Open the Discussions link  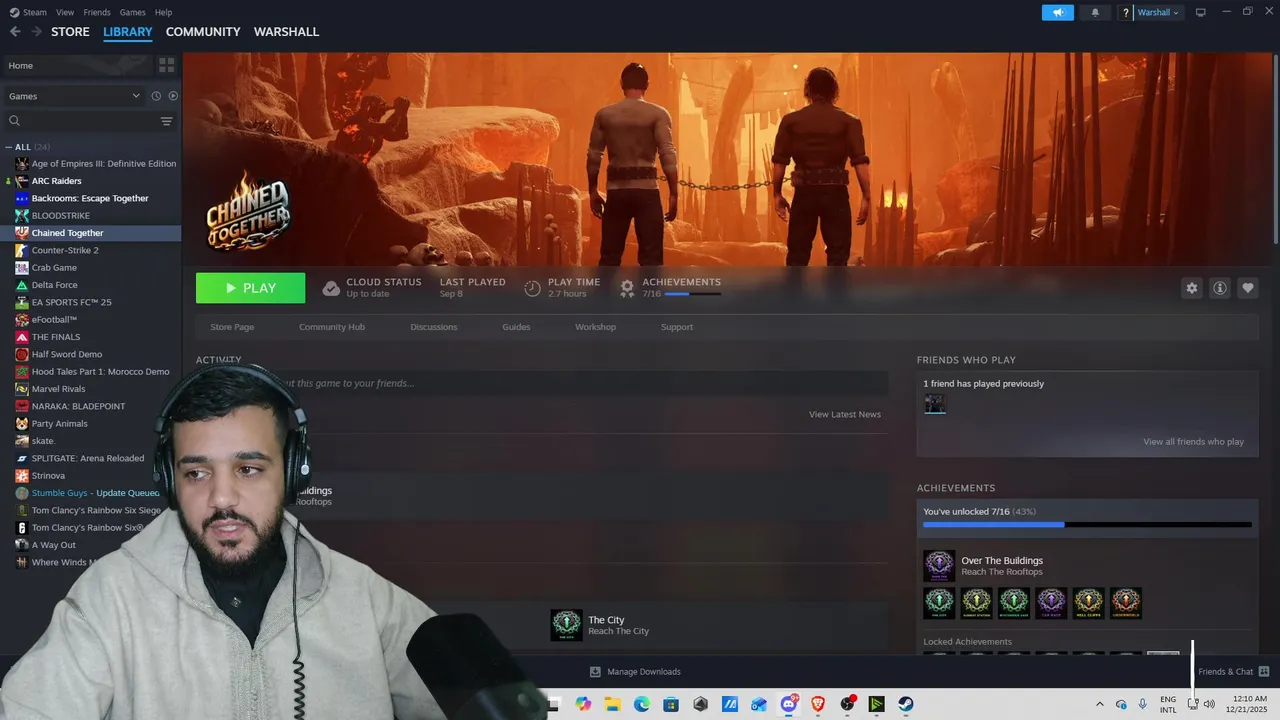pos(434,327)
